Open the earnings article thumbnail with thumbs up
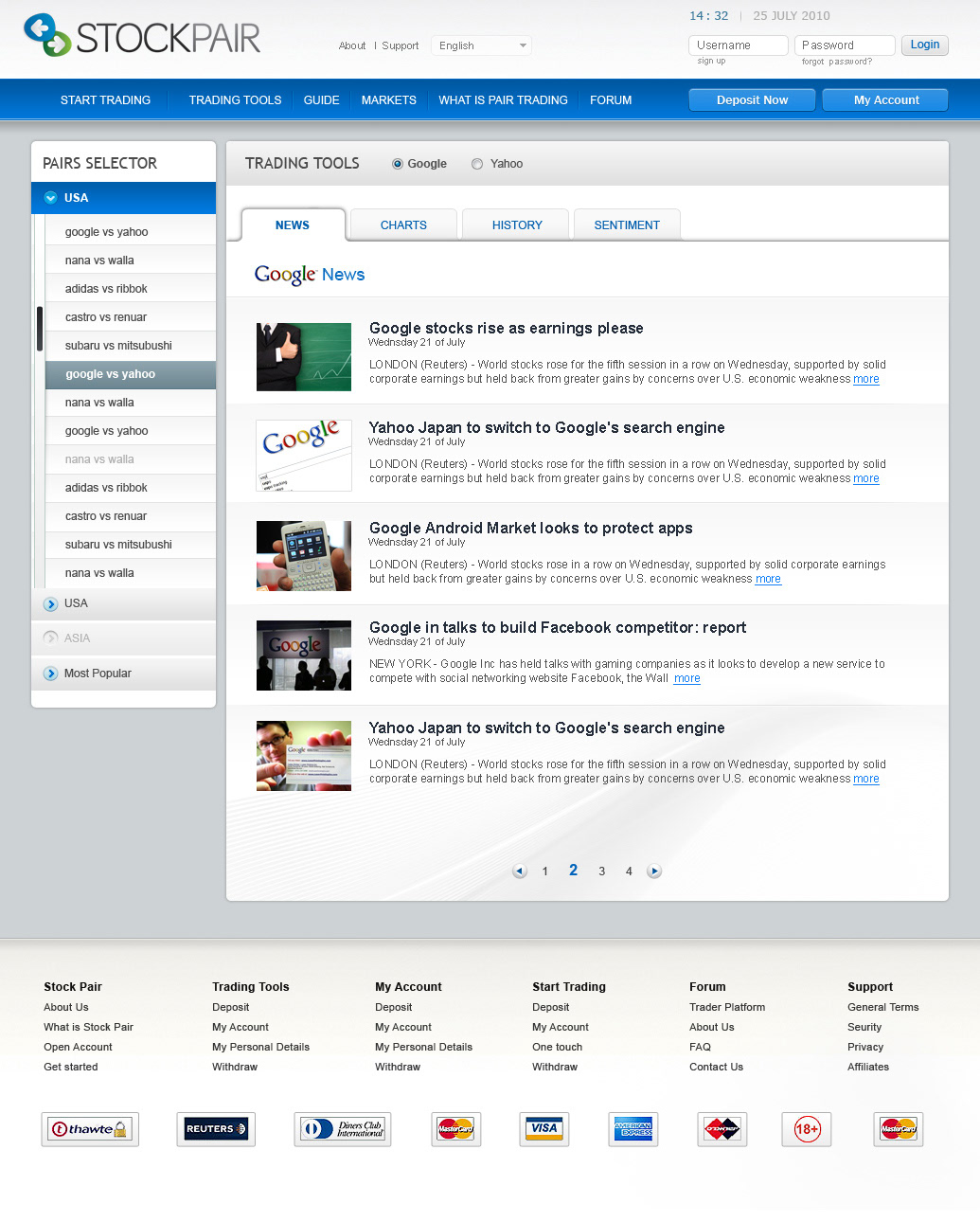The image size is (980, 1222). click(x=304, y=357)
